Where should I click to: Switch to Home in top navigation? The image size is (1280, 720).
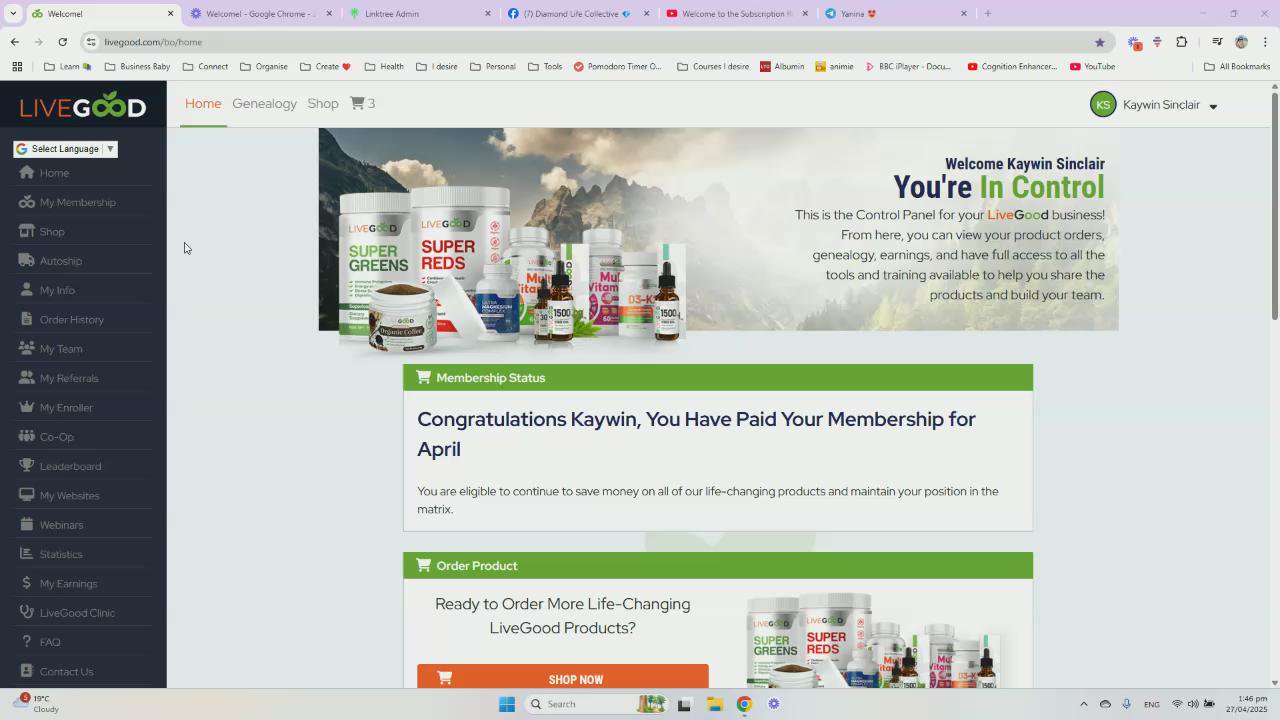click(203, 103)
